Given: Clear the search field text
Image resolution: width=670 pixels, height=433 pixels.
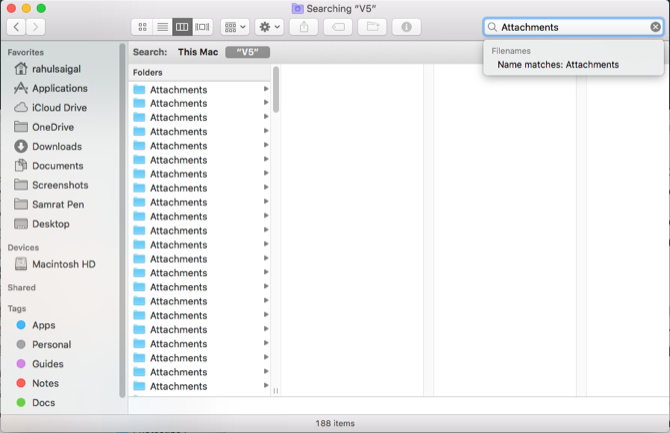Looking at the screenshot, I should 655,27.
